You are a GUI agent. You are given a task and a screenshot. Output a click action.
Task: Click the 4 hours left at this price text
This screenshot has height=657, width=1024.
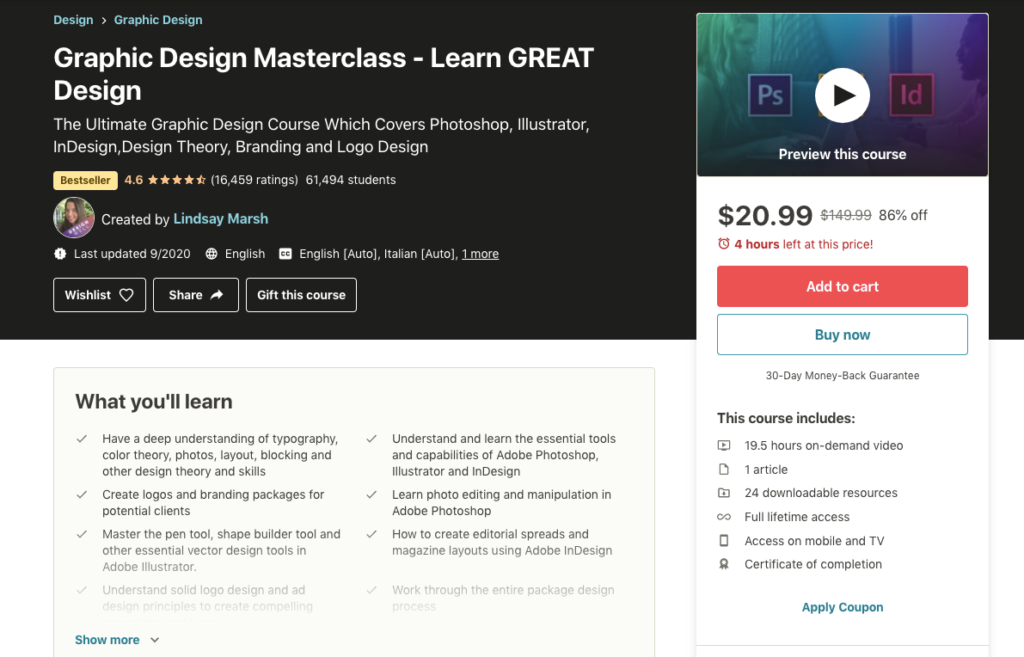[803, 244]
